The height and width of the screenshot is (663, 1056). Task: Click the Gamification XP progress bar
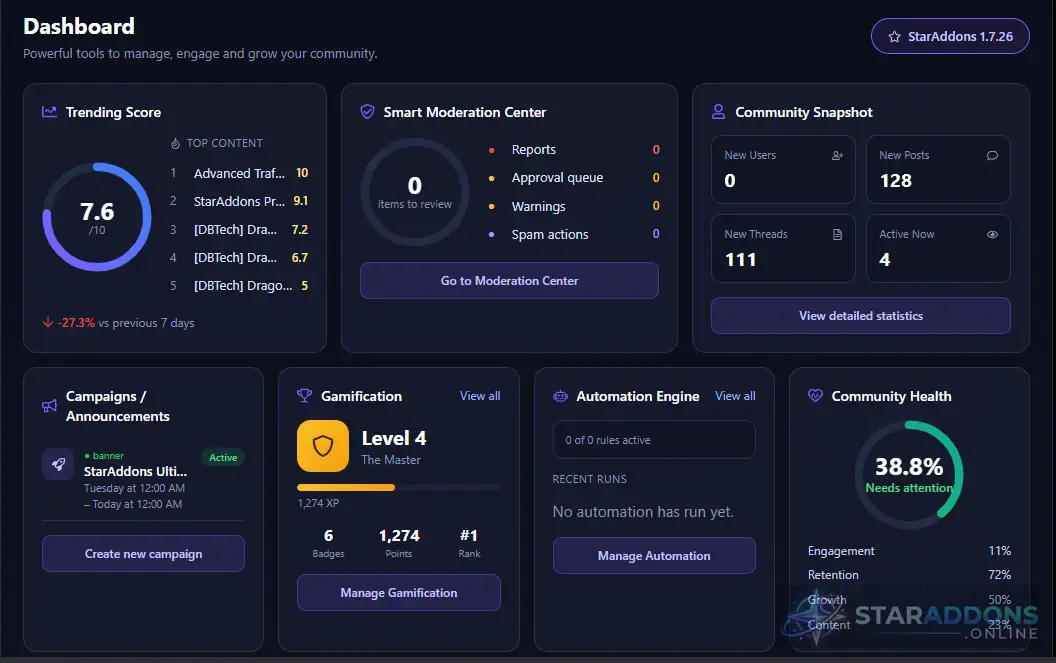399,487
